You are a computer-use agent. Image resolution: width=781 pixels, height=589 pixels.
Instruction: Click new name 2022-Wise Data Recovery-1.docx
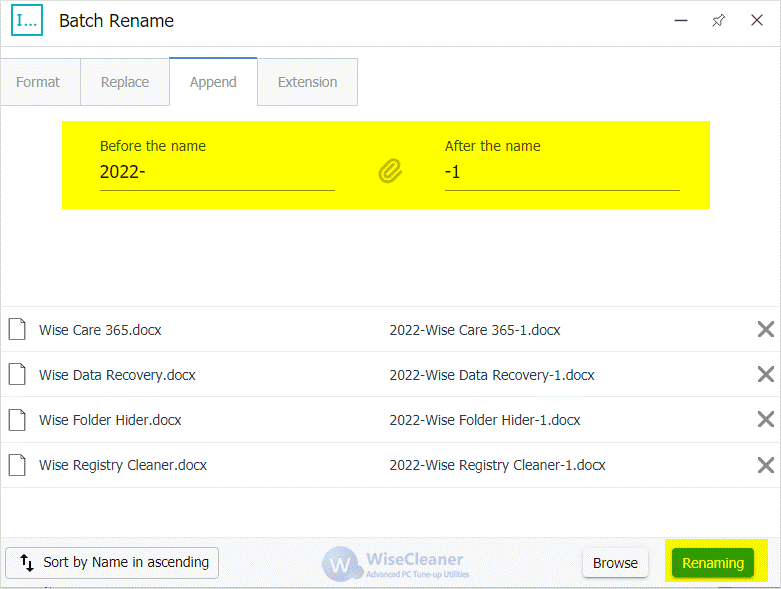[492, 375]
